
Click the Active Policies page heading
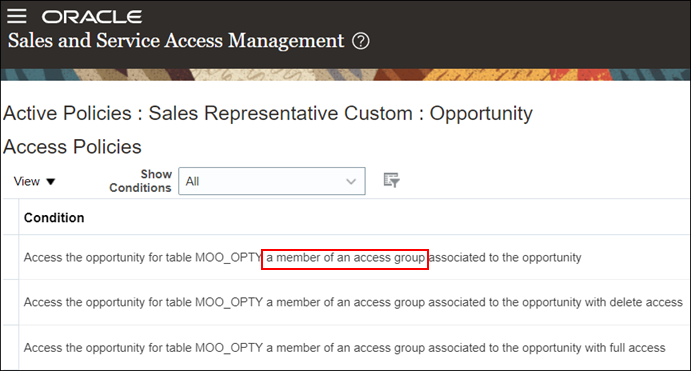coord(267,113)
